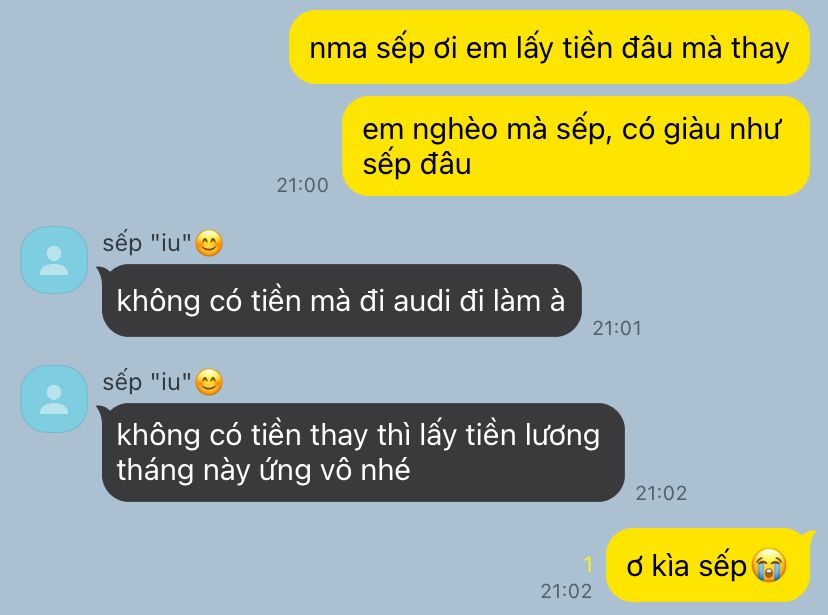Open second sếp "iu" profile avatar

tap(54, 399)
